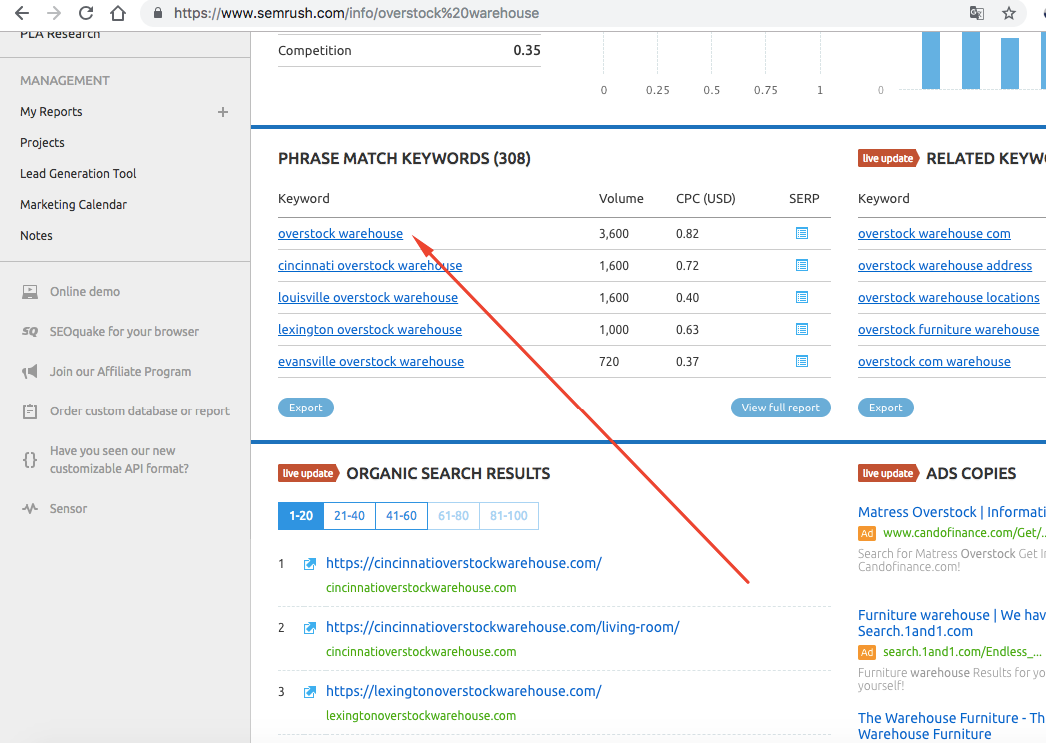Screen dimensions: 1046x743
Task: Open external link icon for result 1
Action: tap(310, 564)
